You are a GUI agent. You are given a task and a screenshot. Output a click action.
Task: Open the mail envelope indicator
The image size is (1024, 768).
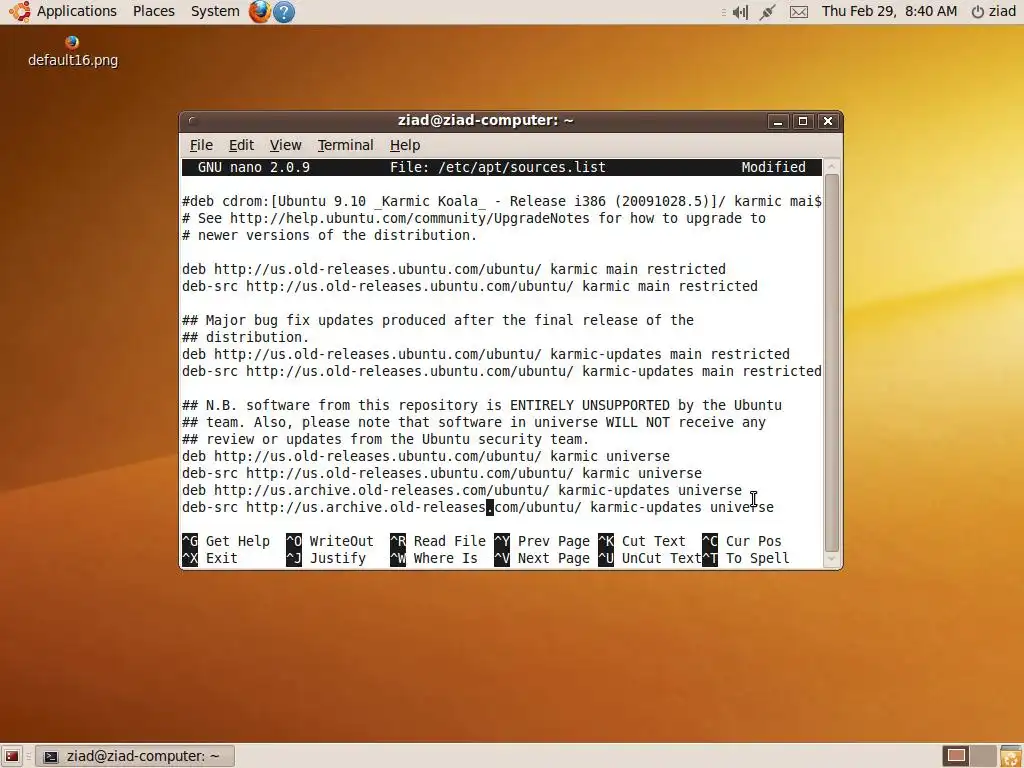click(799, 12)
